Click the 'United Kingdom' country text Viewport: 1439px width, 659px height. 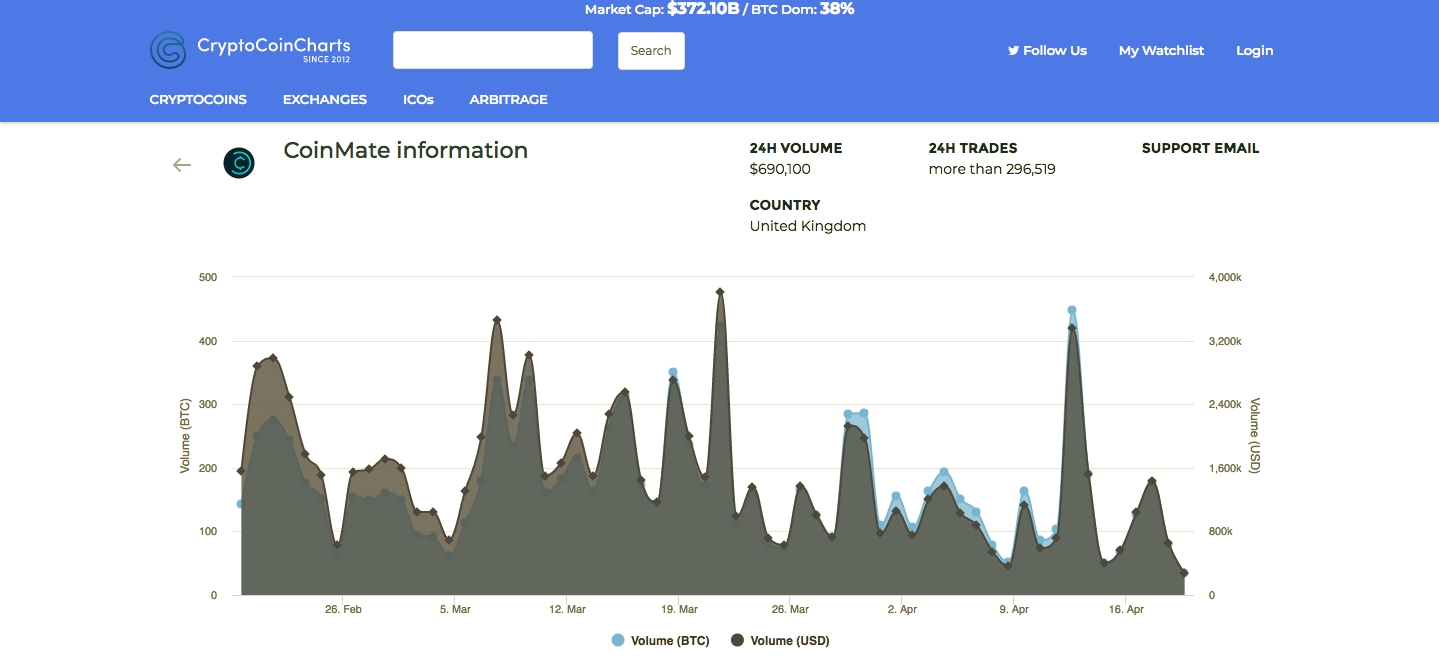(808, 226)
